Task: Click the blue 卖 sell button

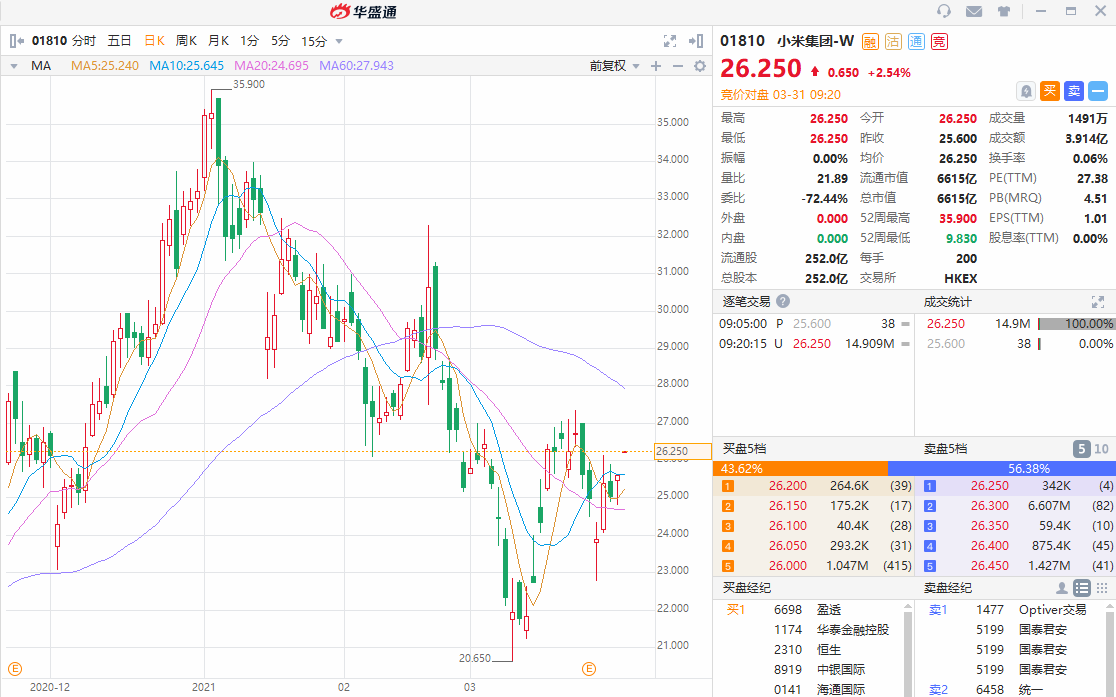Action: [1074, 91]
